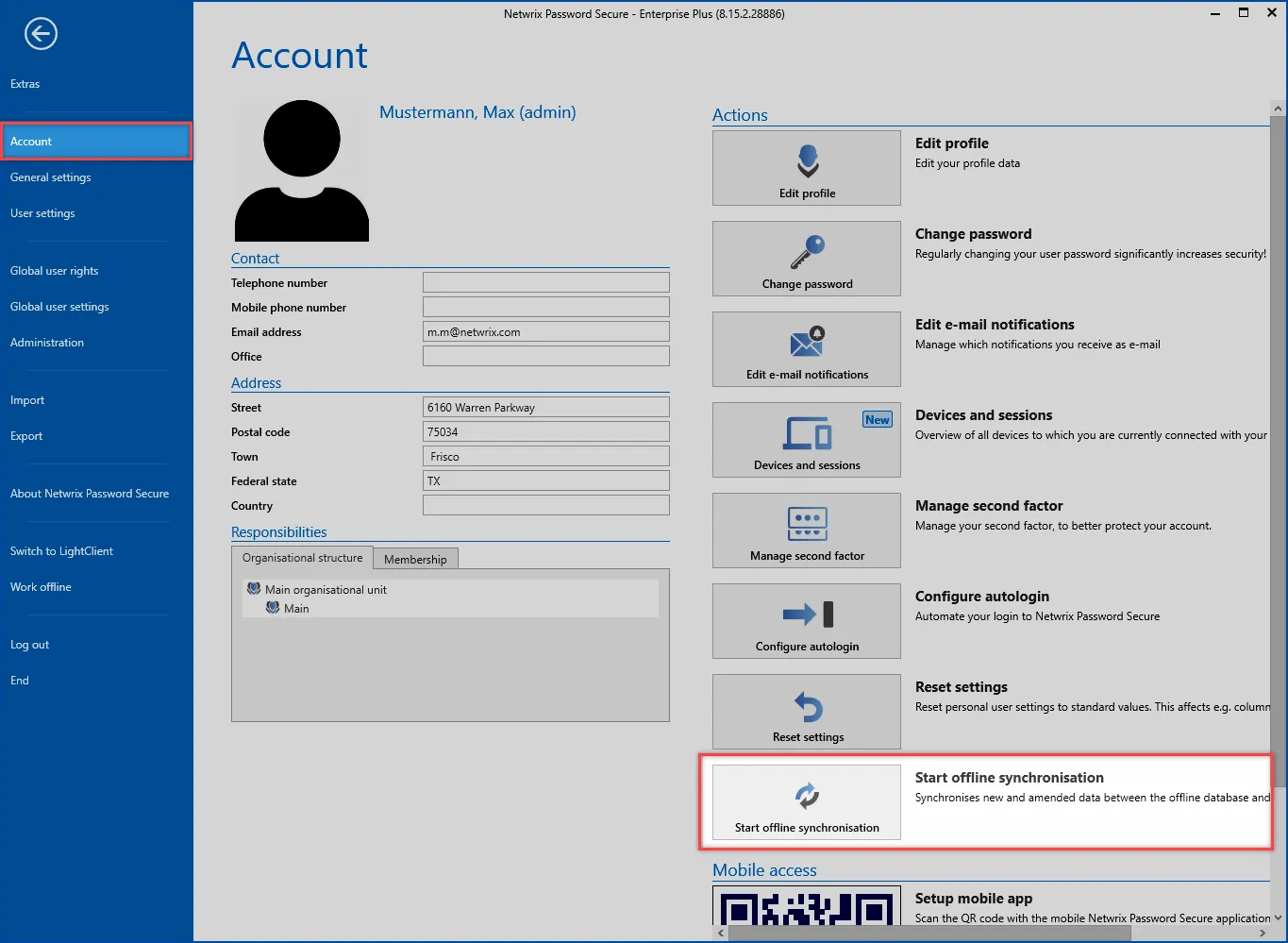This screenshot has height=943, width=1288.
Task: Click the Office input field
Action: pyautogui.click(x=546, y=356)
